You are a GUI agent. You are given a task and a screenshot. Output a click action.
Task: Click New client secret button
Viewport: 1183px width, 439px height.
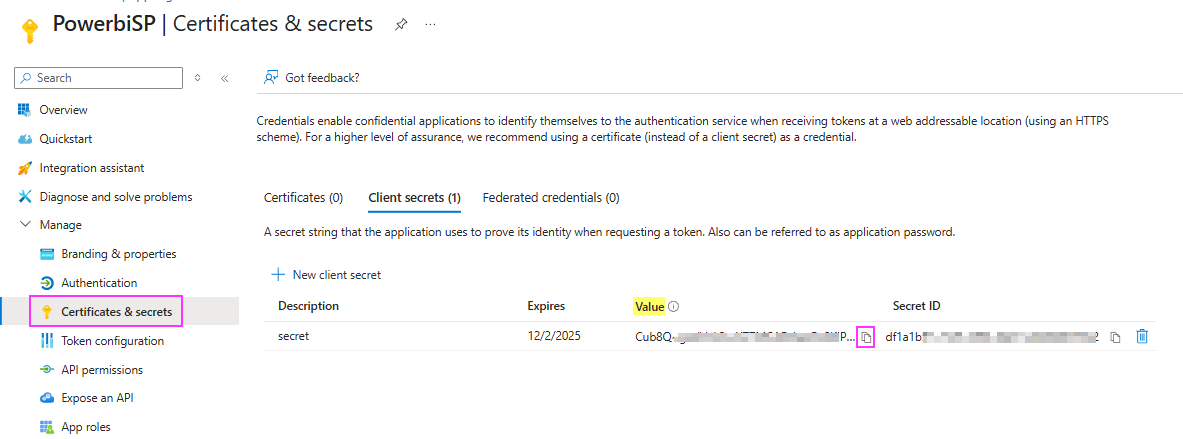(326, 275)
